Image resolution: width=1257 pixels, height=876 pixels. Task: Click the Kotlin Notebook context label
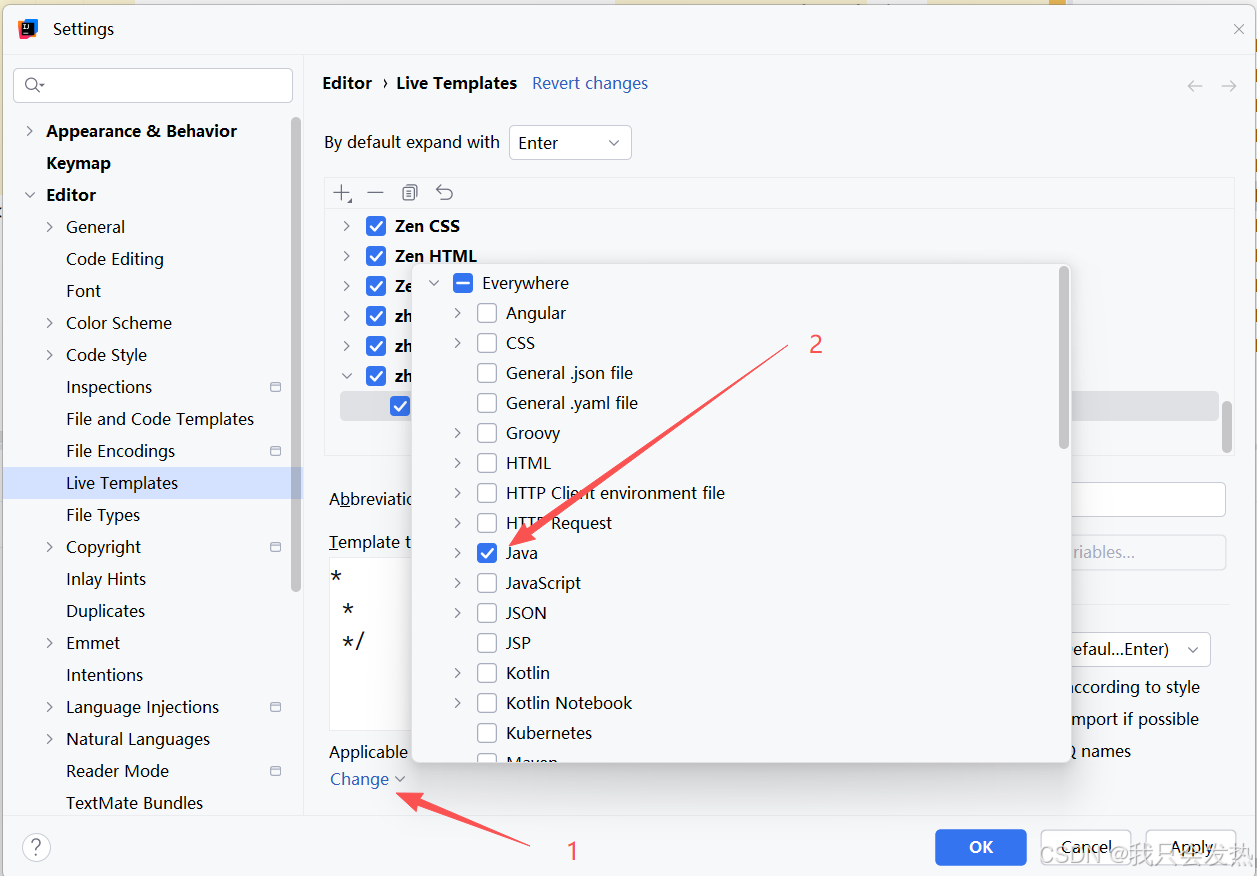click(x=569, y=703)
